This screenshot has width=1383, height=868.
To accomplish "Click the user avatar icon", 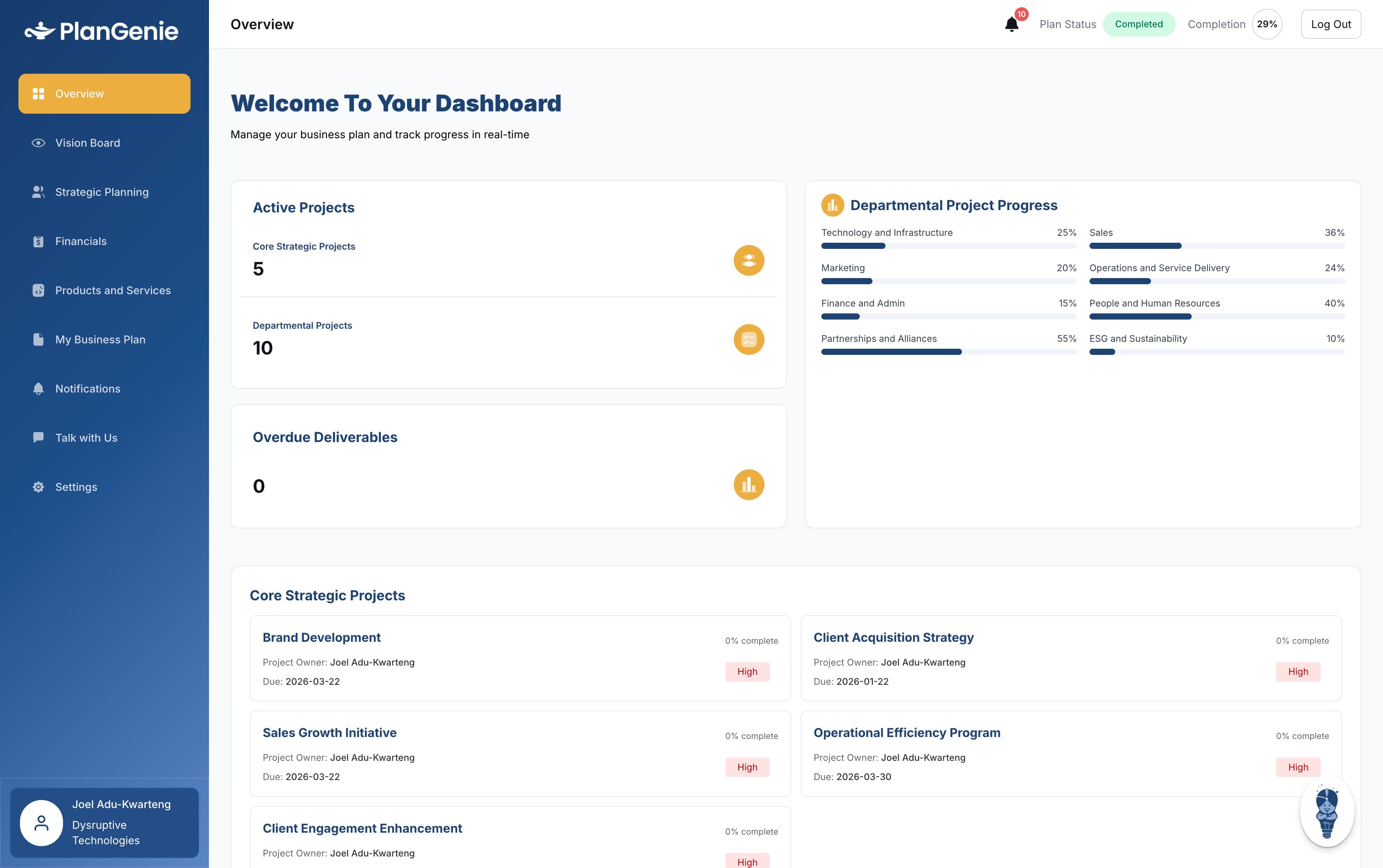I will pos(41,823).
